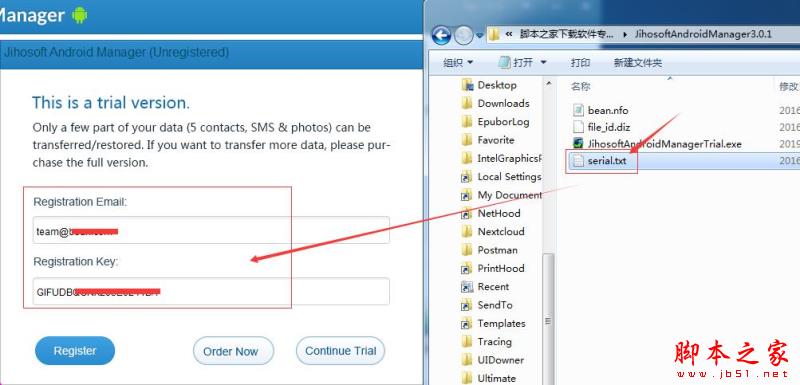Click the green Android logo in header
This screenshot has width=800, height=385.
point(80,15)
